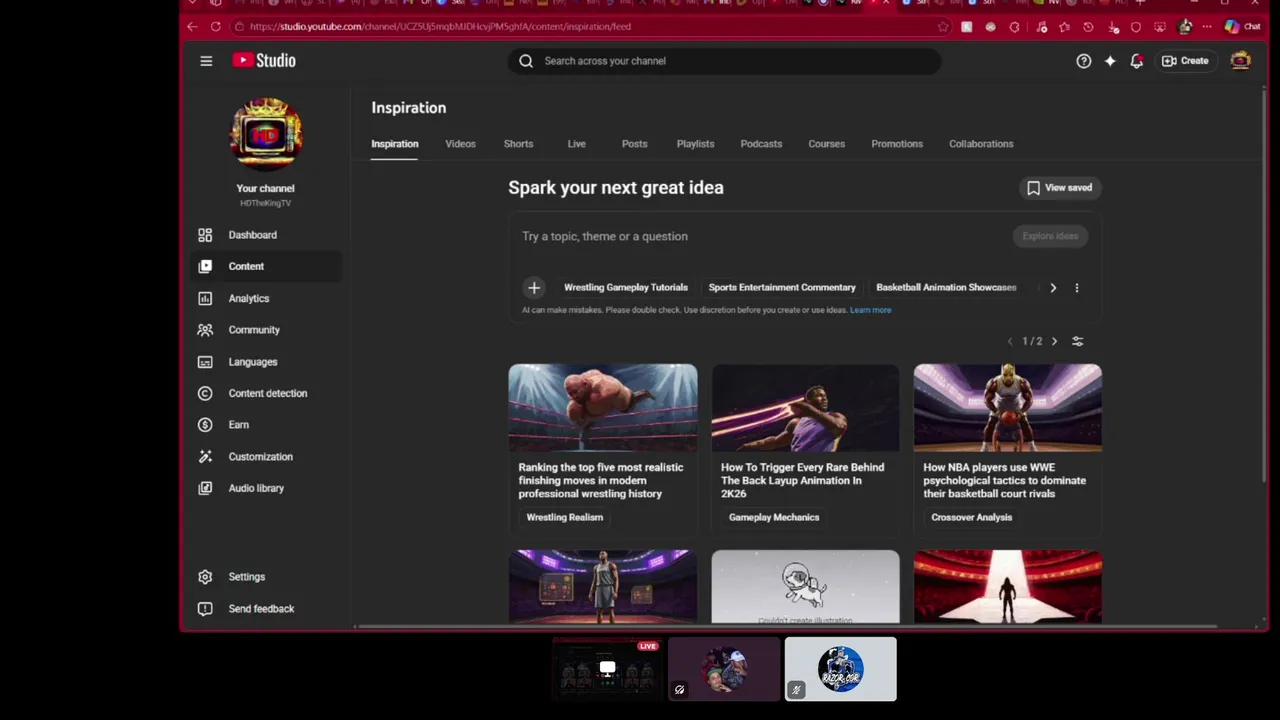The height and width of the screenshot is (720, 1280).
Task: Open Content detection in the sidebar
Action: point(265,393)
